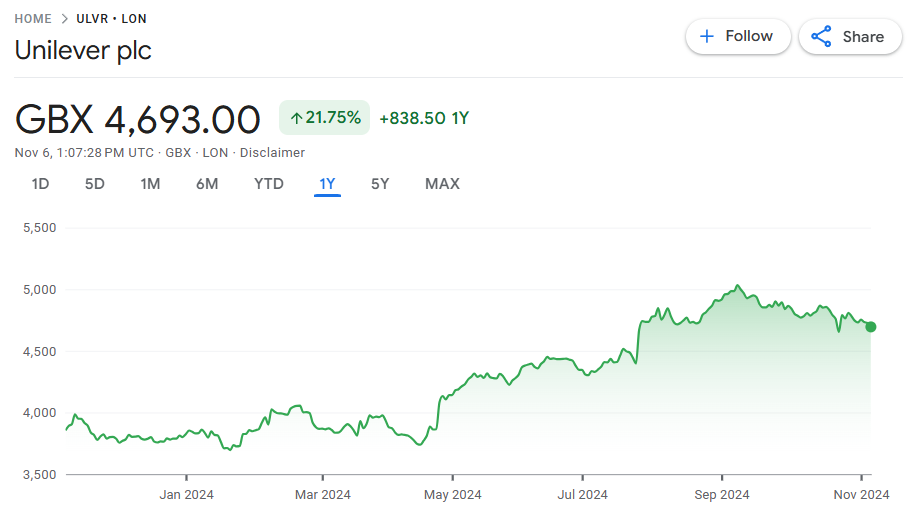Click the green dot at chart end
Screen dimensions: 915x516
(870, 327)
